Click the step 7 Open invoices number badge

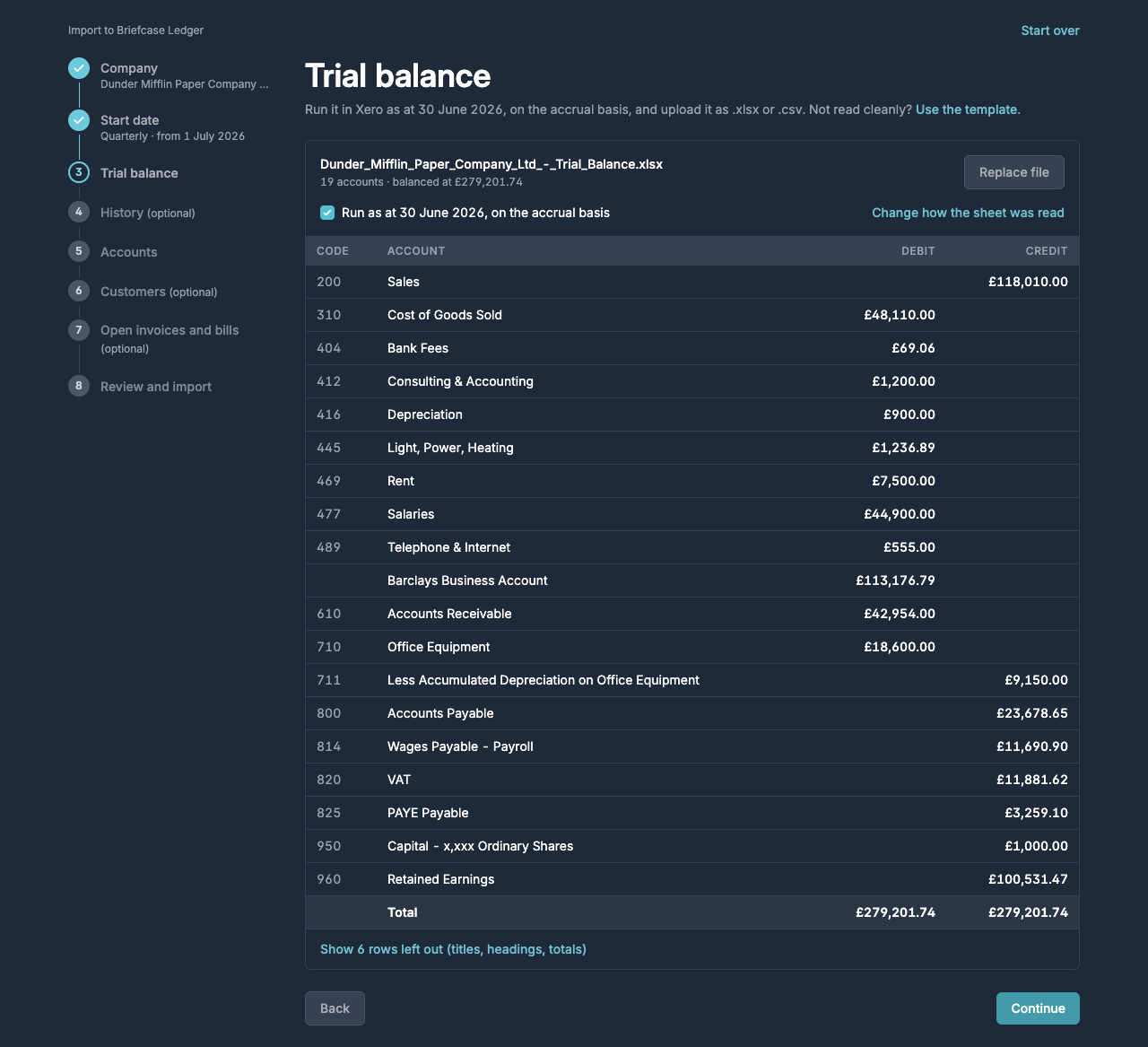79,330
